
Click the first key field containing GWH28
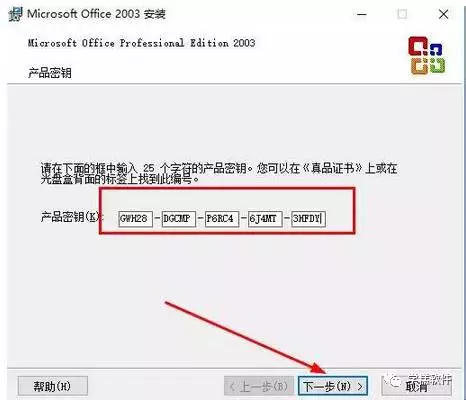point(136,219)
